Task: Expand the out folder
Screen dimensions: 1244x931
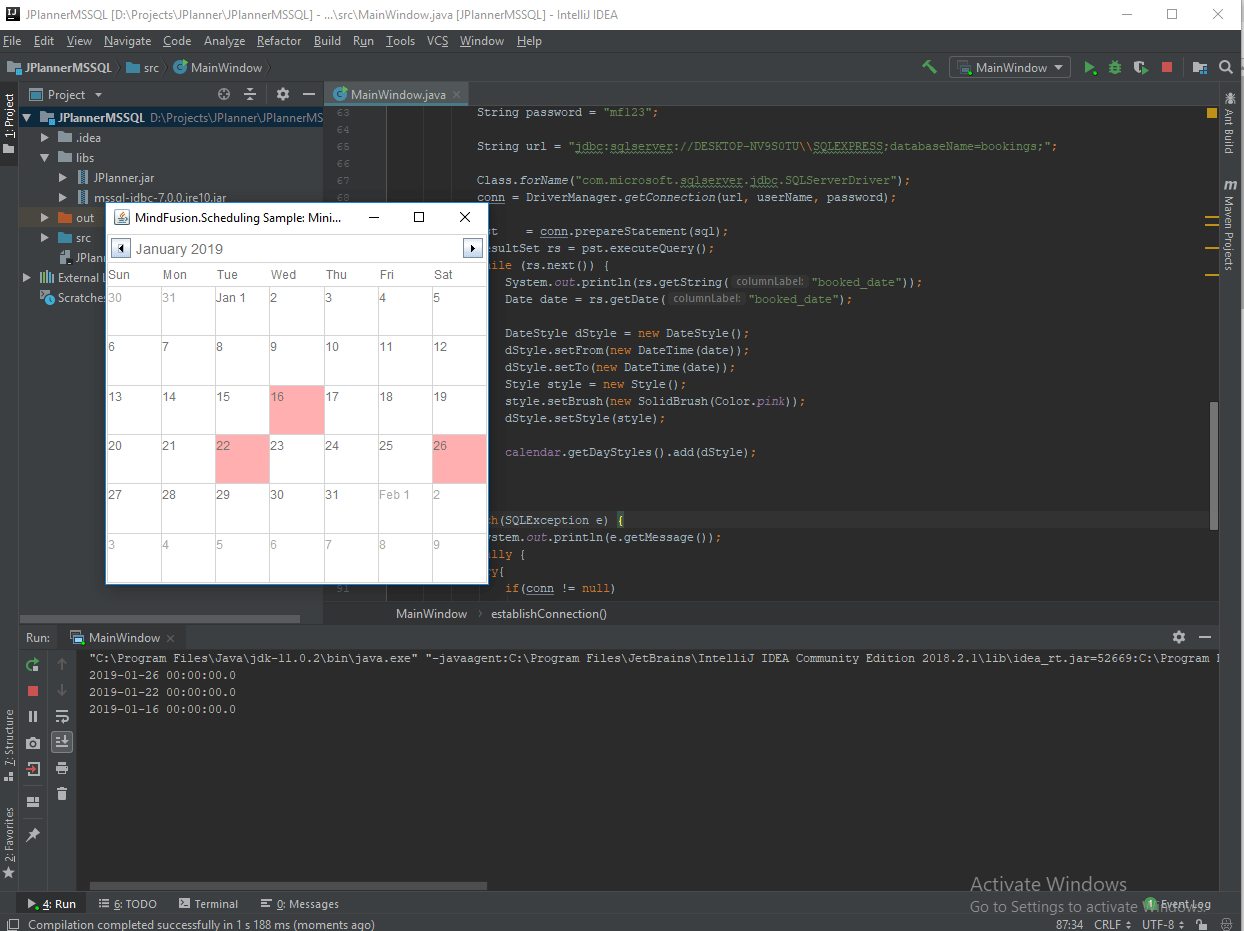Action: click(45, 217)
